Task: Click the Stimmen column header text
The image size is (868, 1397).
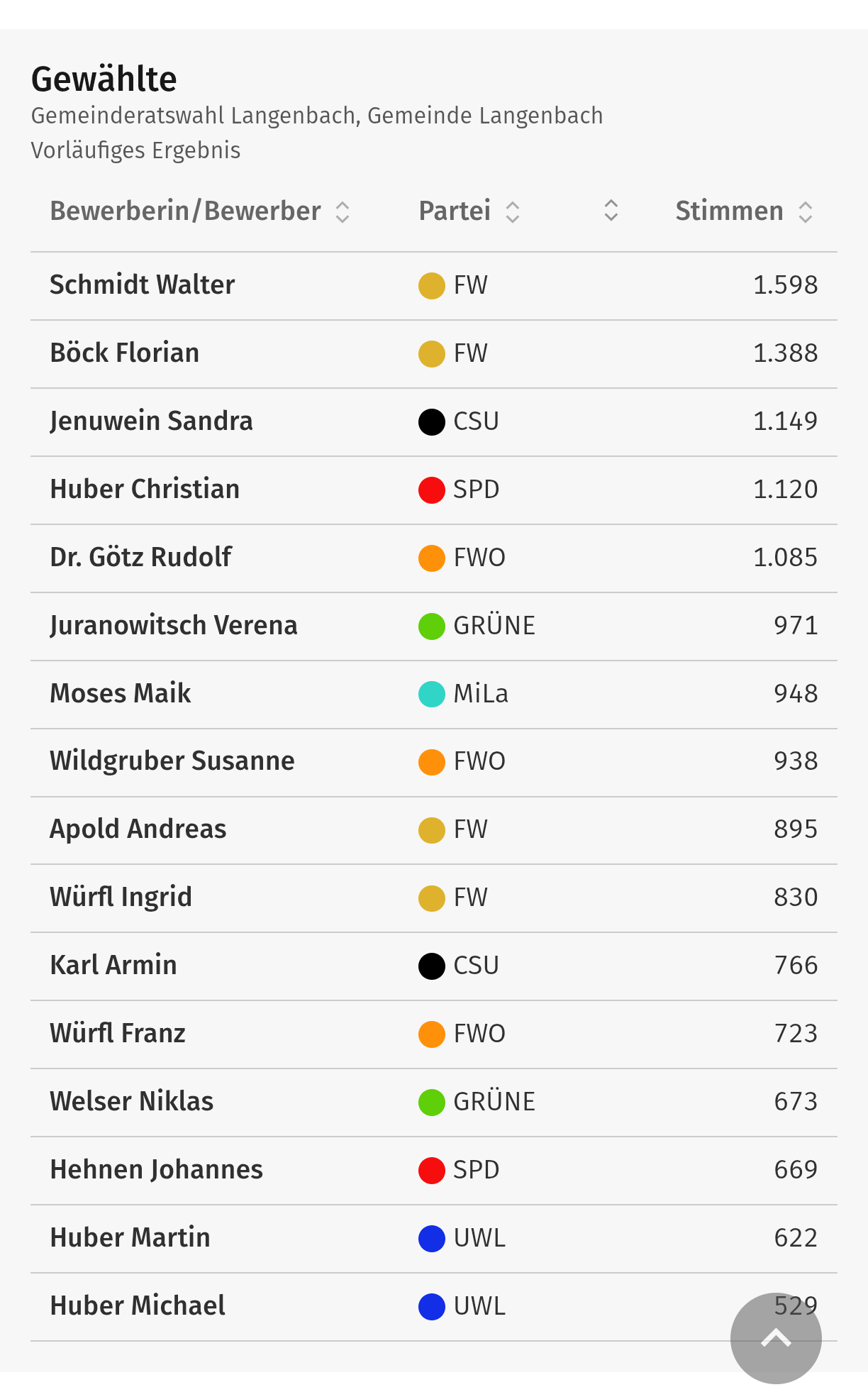Action: point(728,211)
